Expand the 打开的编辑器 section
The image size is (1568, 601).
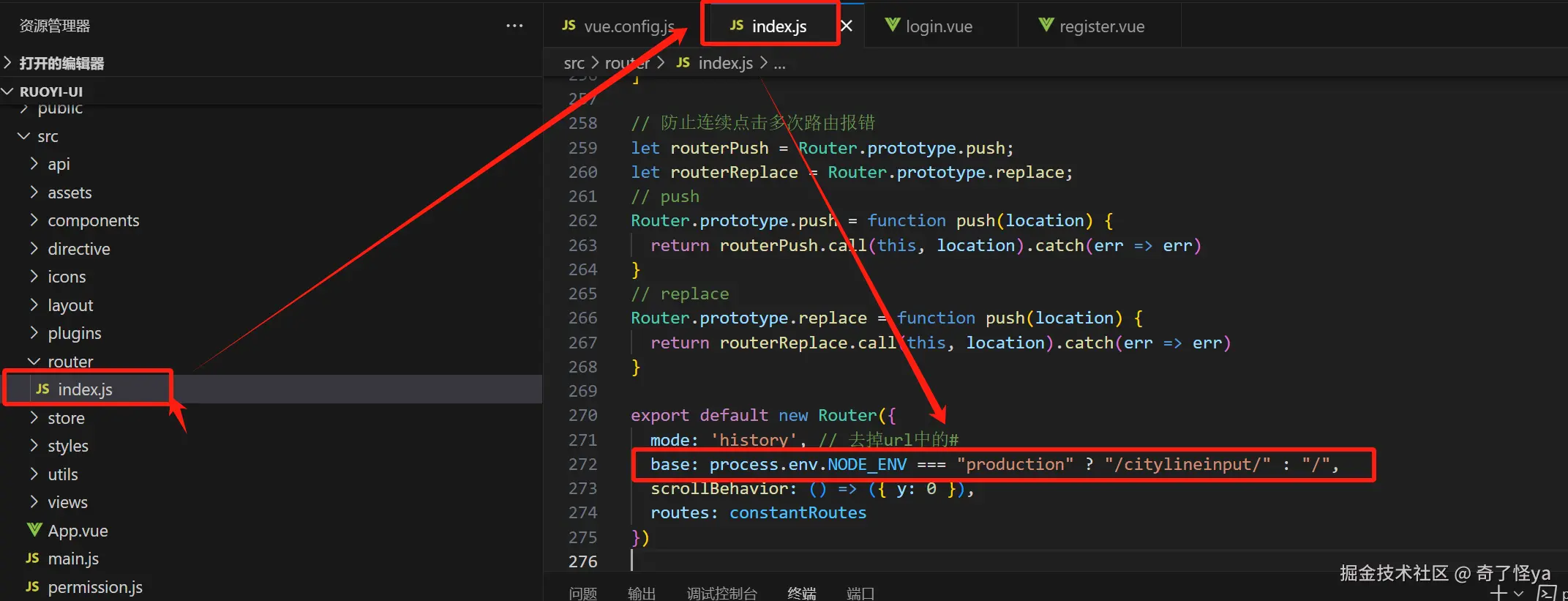(x=61, y=64)
